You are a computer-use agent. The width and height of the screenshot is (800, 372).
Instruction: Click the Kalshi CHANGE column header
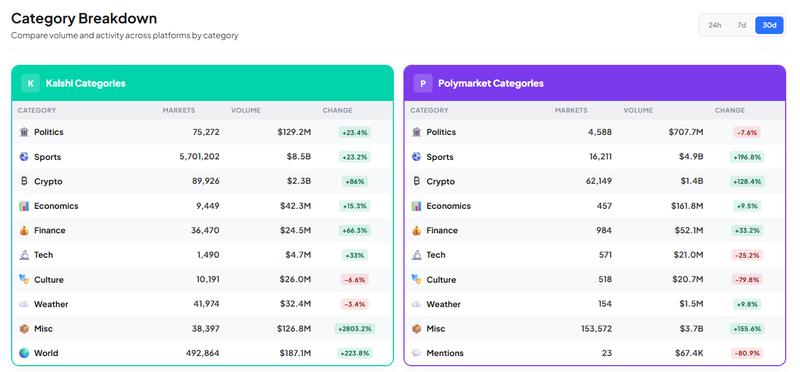click(337, 110)
